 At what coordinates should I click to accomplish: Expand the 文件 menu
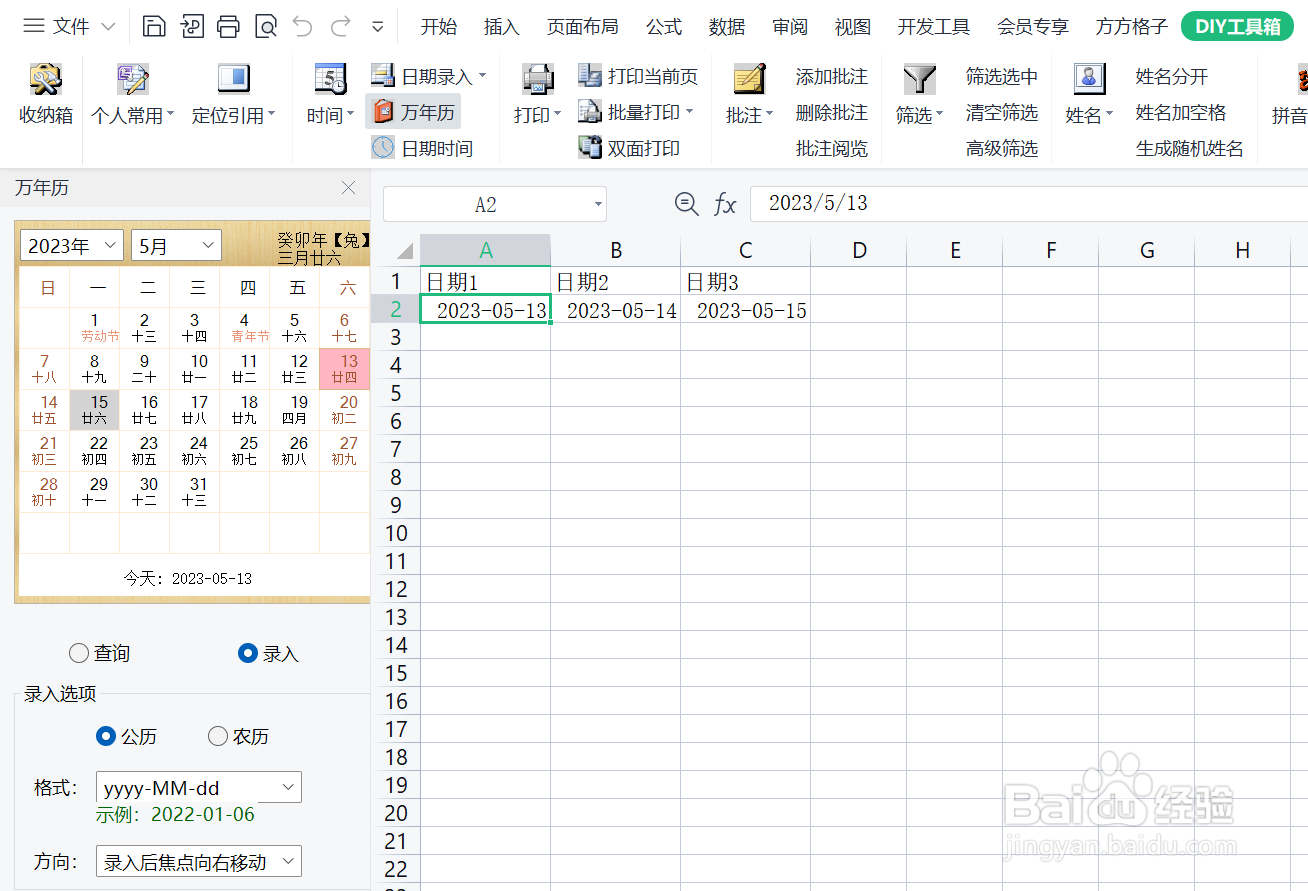coord(68,26)
